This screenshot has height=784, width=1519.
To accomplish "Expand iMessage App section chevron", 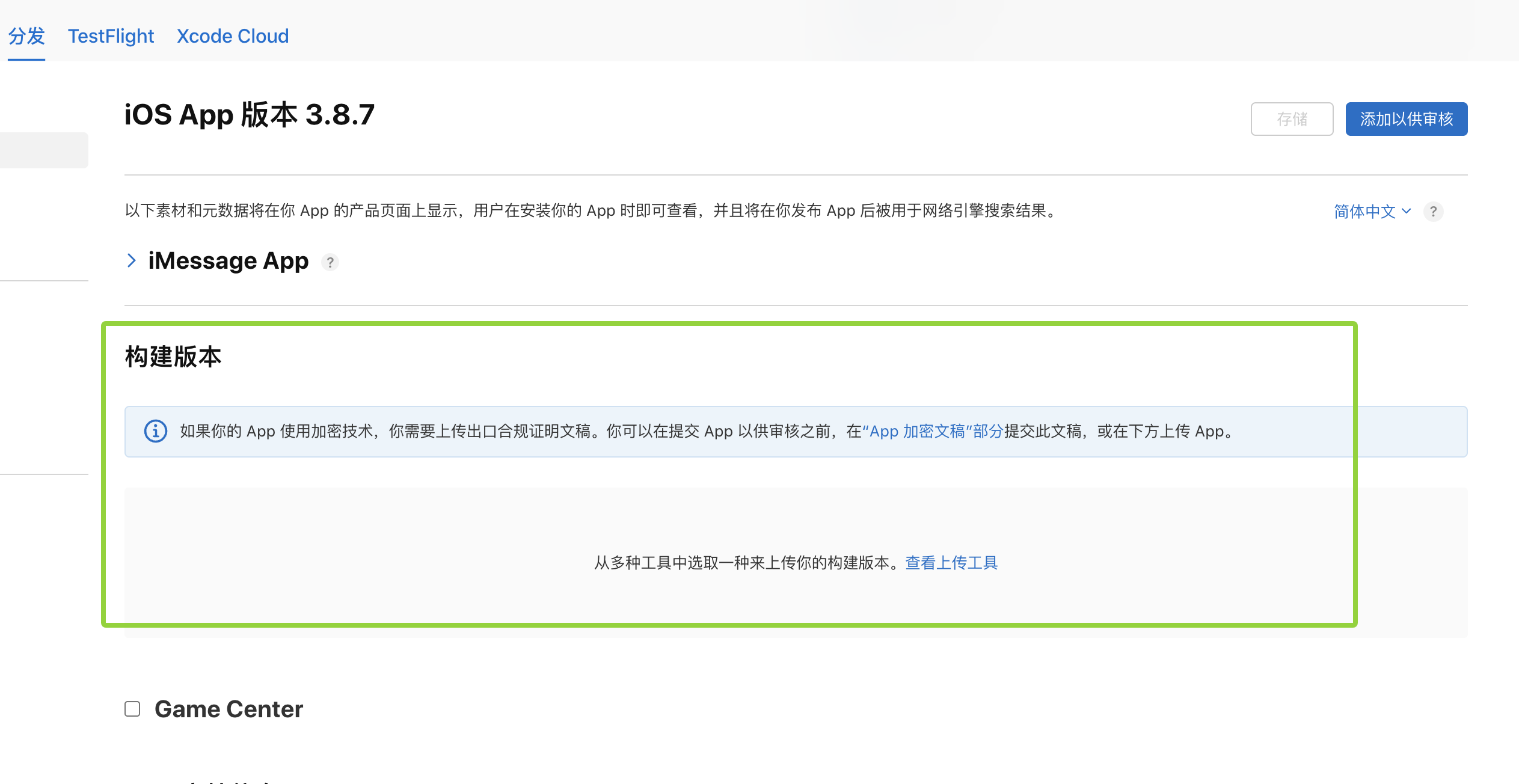I will (x=132, y=261).
